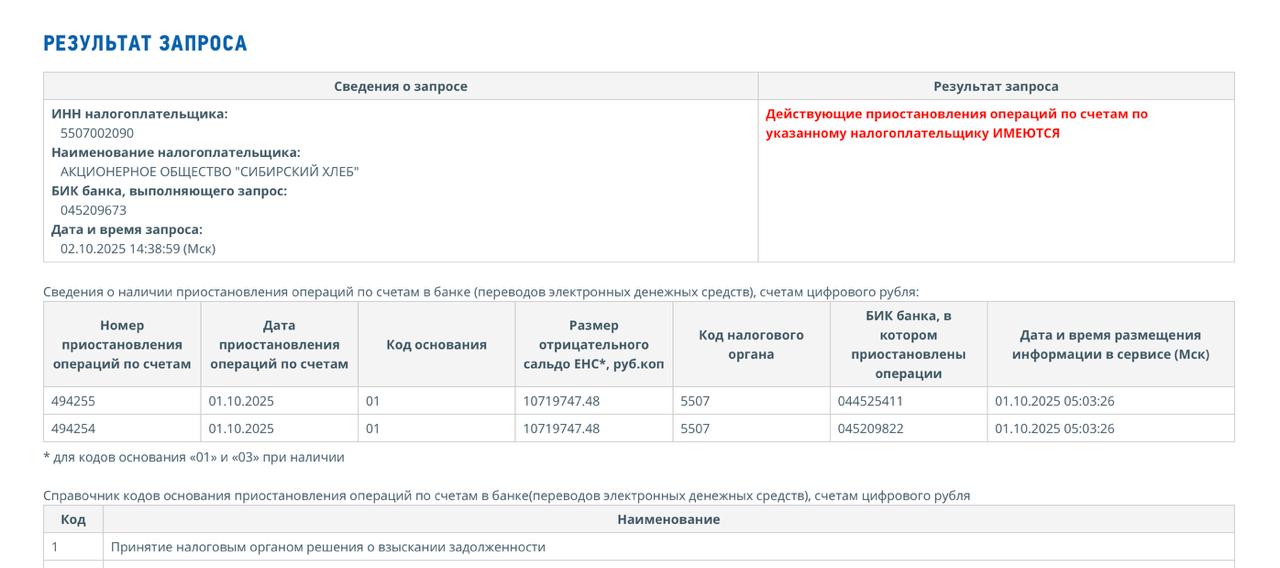The image size is (1280, 568).
Task: Select the requesting bank BIK 045209673
Action: coord(93,210)
